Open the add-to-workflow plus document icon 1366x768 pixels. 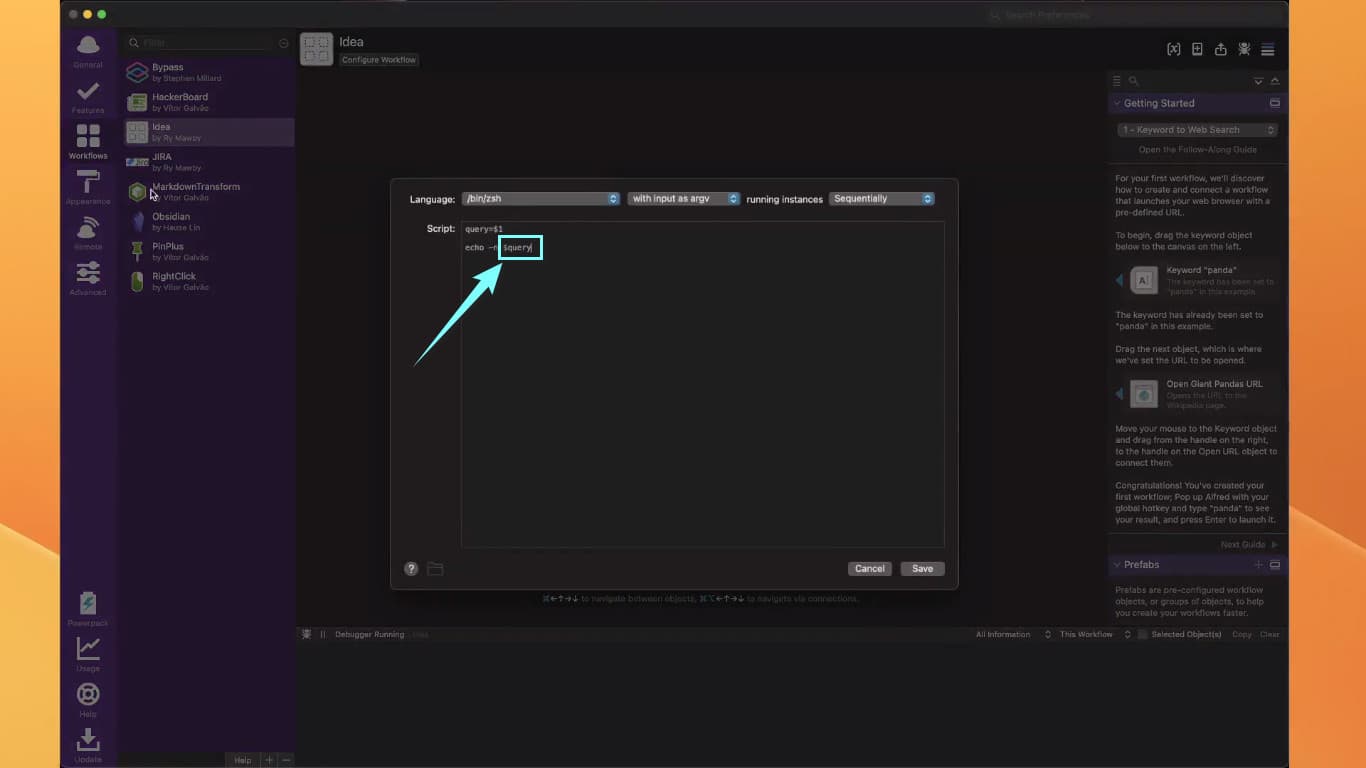[1197, 50]
